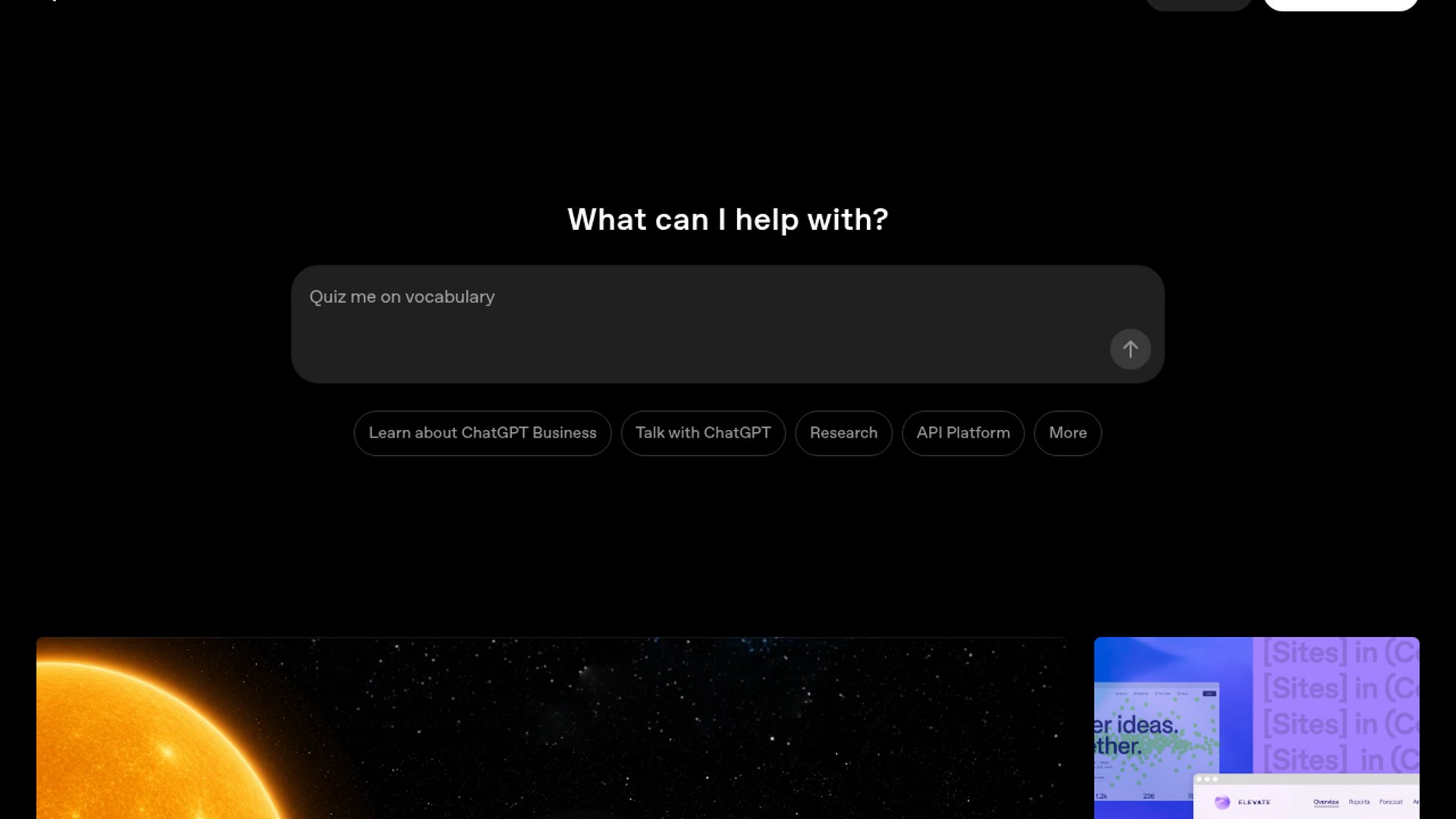Open 'Learn about ChatGPT Business' chip

pyautogui.click(x=482, y=433)
